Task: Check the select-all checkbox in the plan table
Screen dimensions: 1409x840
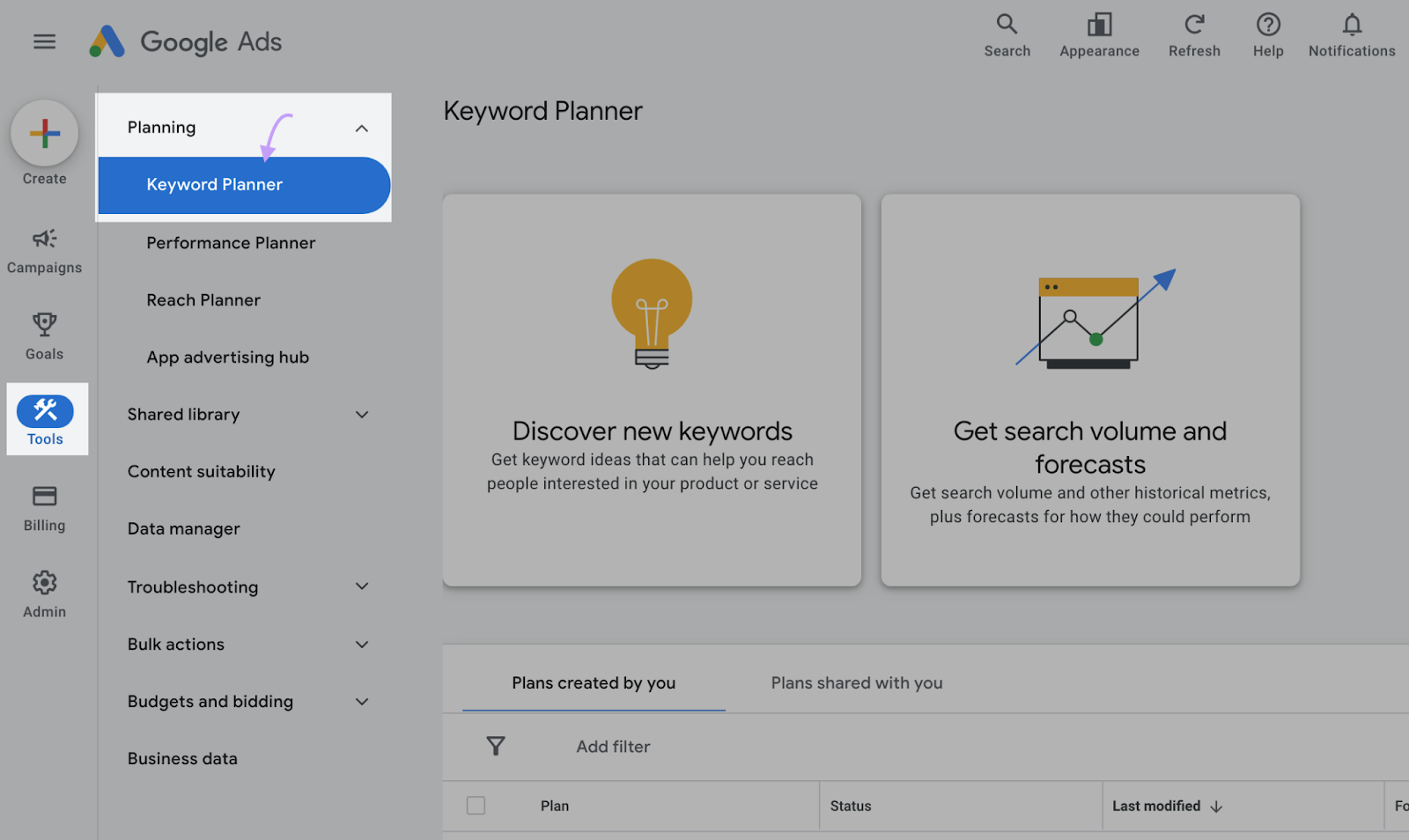Action: pos(476,805)
